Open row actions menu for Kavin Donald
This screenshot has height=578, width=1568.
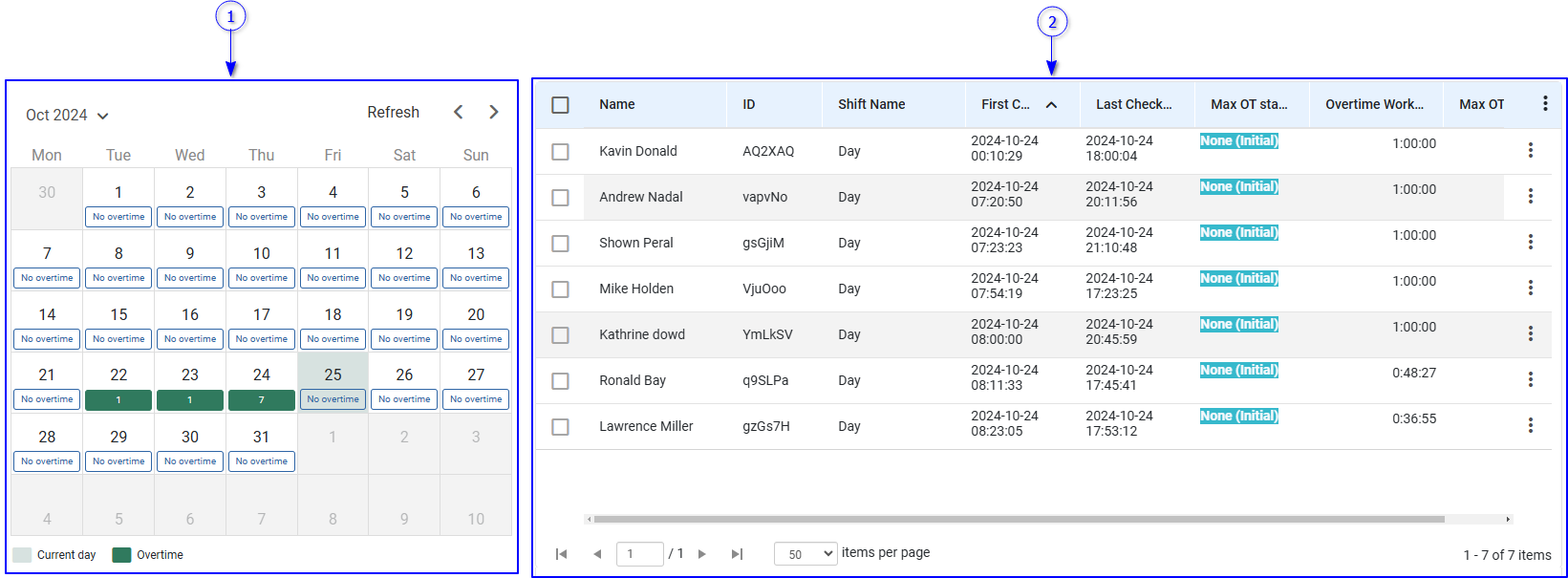pos(1530,151)
